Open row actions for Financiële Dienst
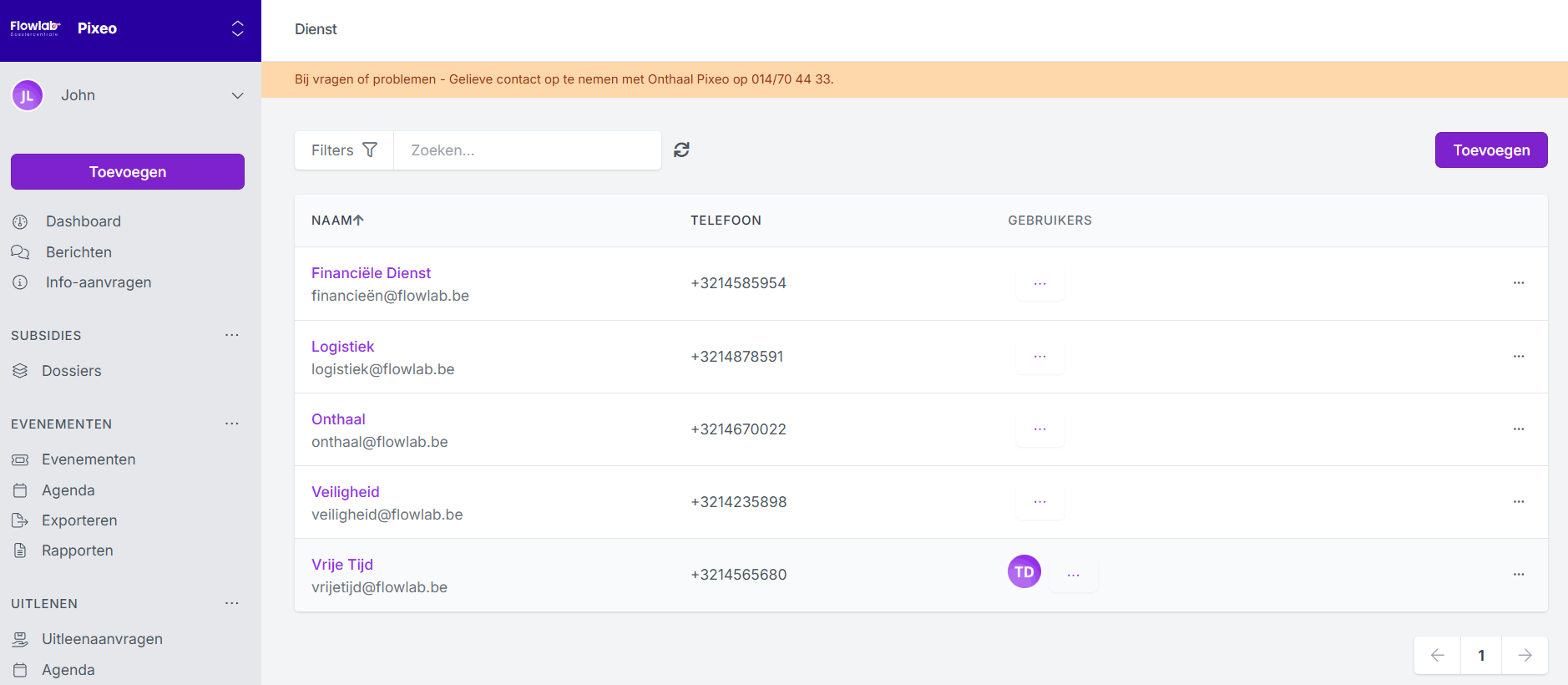1568x685 pixels. pos(1518,283)
